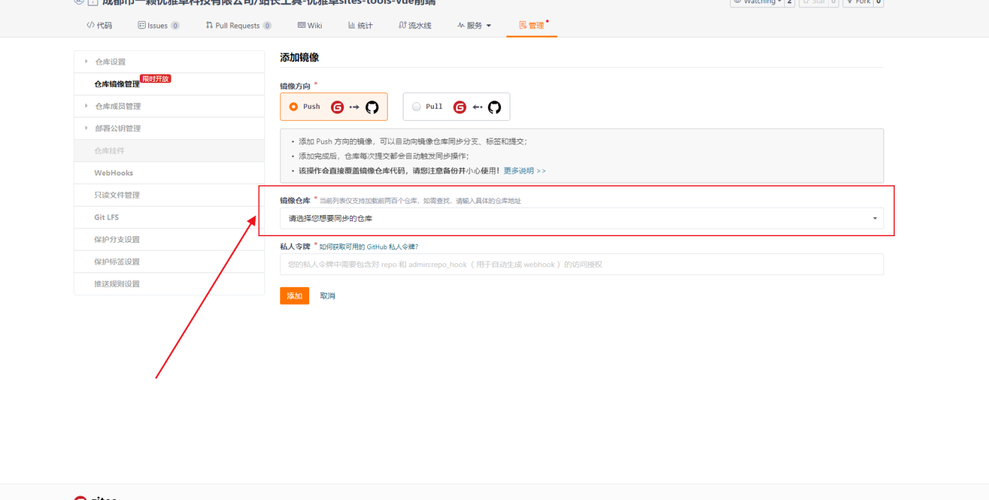The image size is (989, 500).
Task: Open the 统计 statistics tab
Action: coord(360,26)
